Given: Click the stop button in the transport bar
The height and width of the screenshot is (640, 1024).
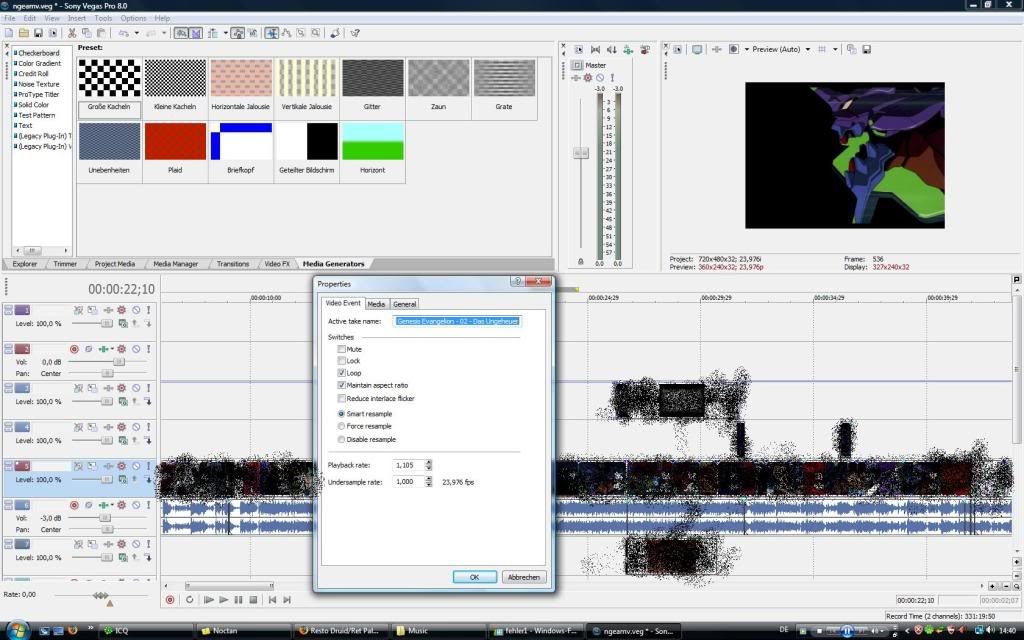Looking at the screenshot, I should pos(253,600).
